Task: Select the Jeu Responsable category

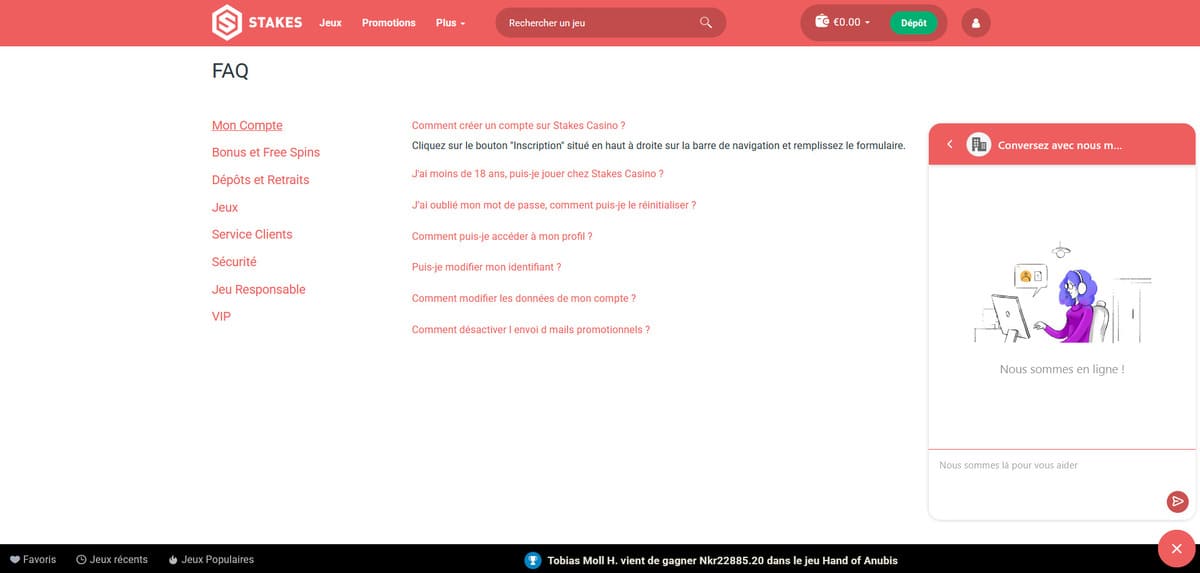Action: point(258,289)
